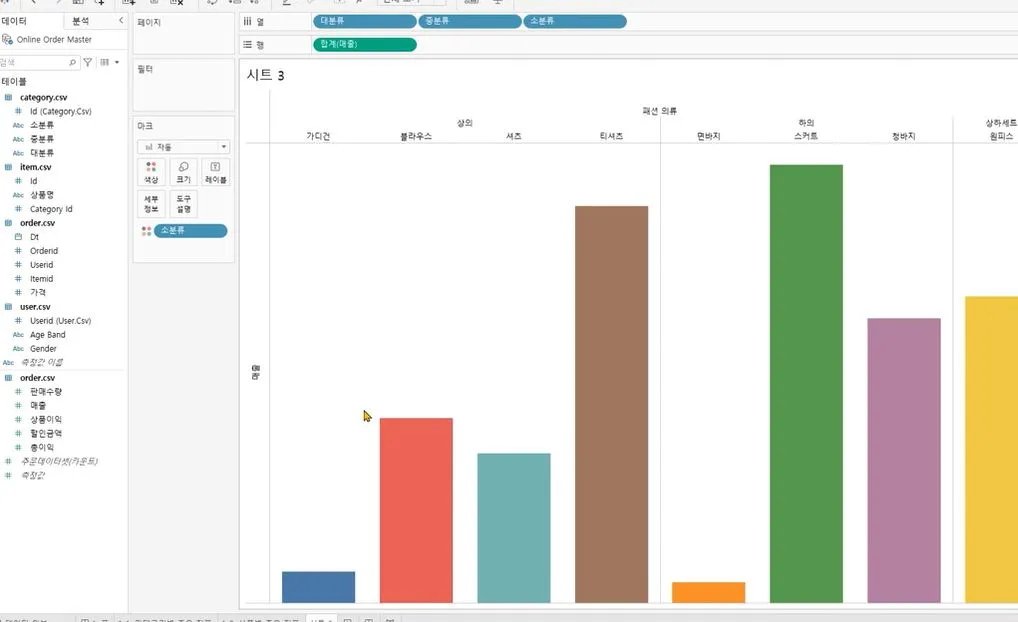Select the Userid (User.Csv) field

pos(60,321)
